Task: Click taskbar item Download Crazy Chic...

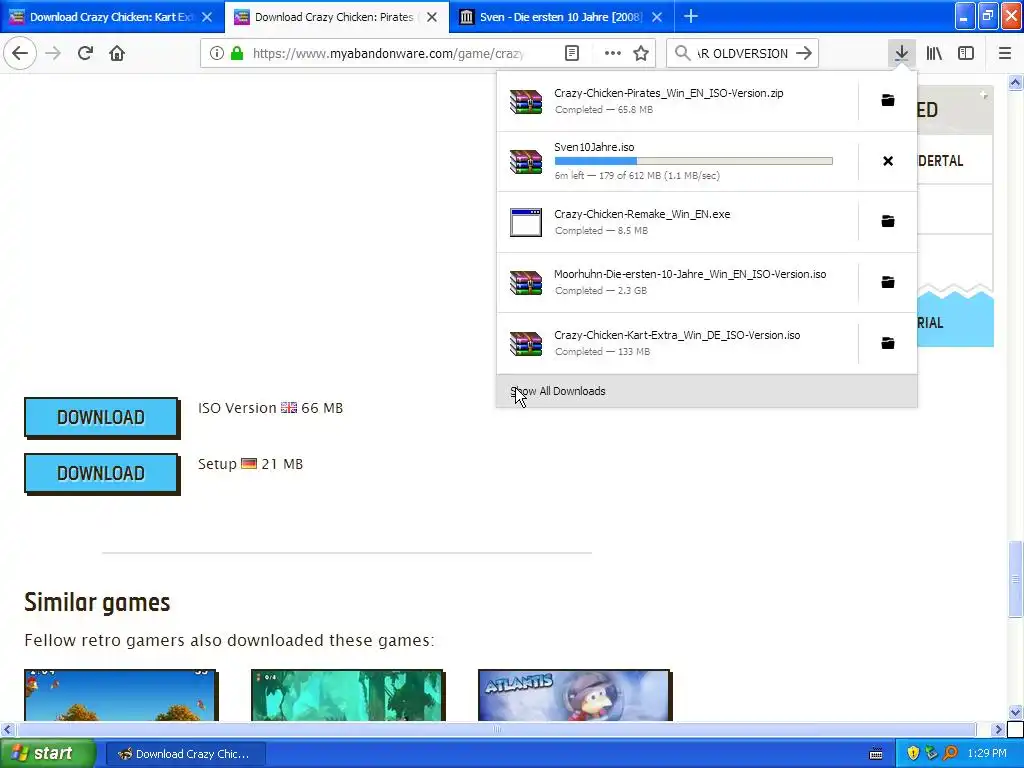Action: pyautogui.click(x=185, y=754)
